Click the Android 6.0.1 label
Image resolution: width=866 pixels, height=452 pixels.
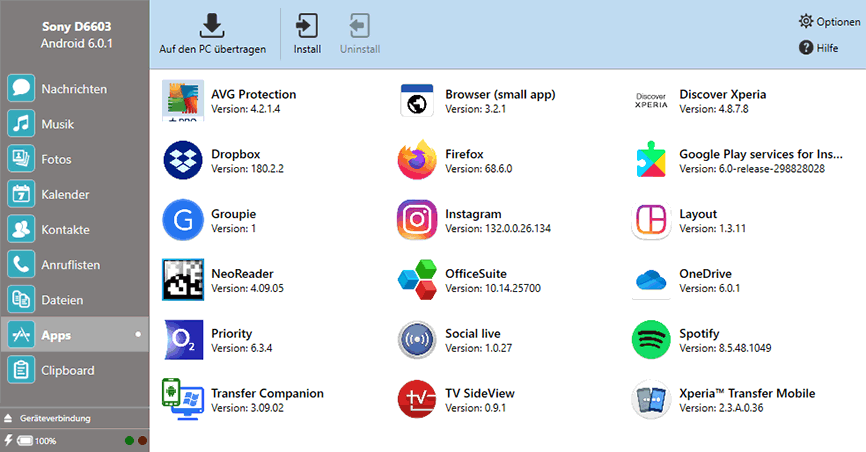click(x=77, y=44)
